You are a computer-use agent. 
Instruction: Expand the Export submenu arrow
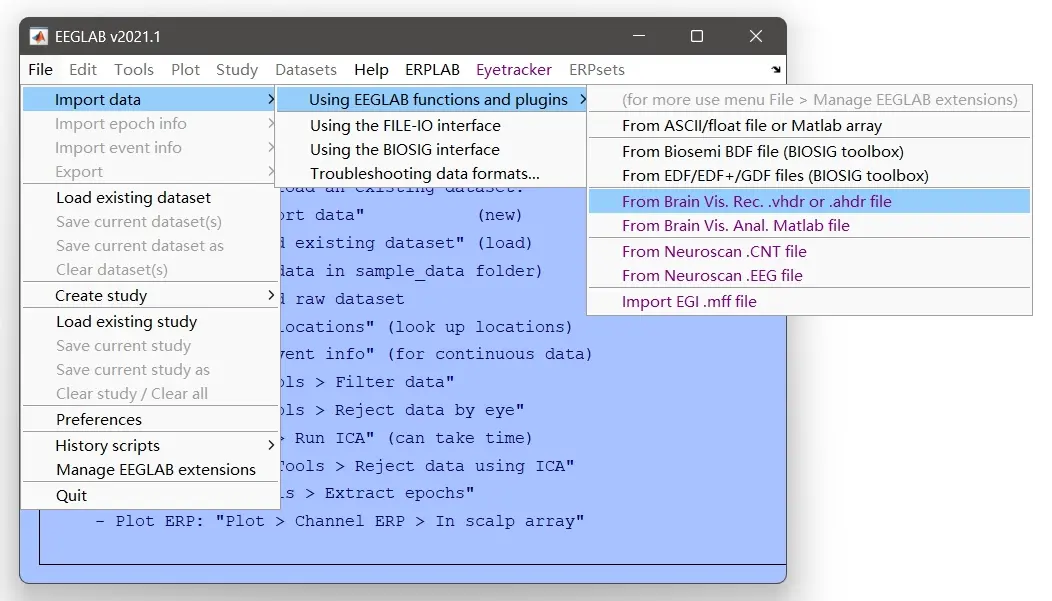coord(270,172)
